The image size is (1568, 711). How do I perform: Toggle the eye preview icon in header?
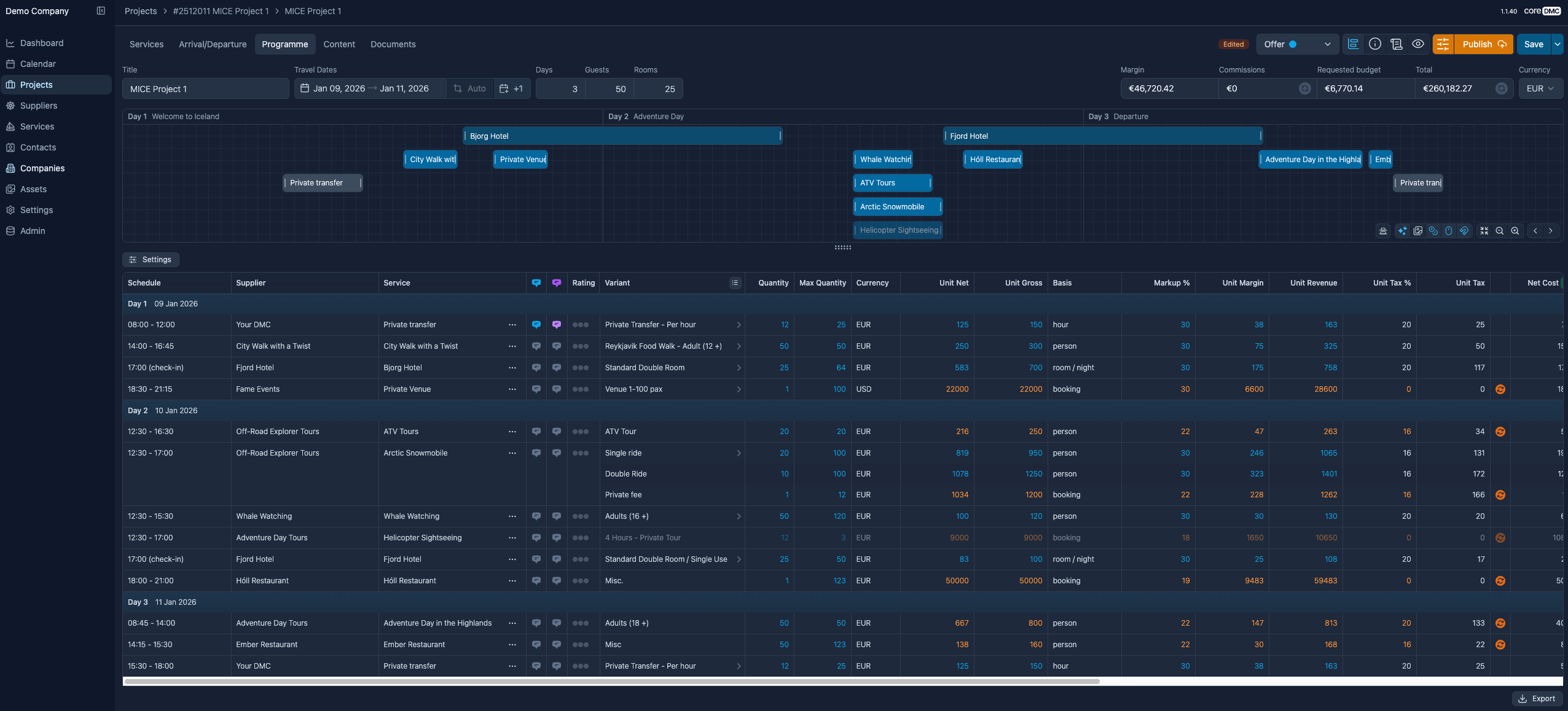(x=1418, y=44)
